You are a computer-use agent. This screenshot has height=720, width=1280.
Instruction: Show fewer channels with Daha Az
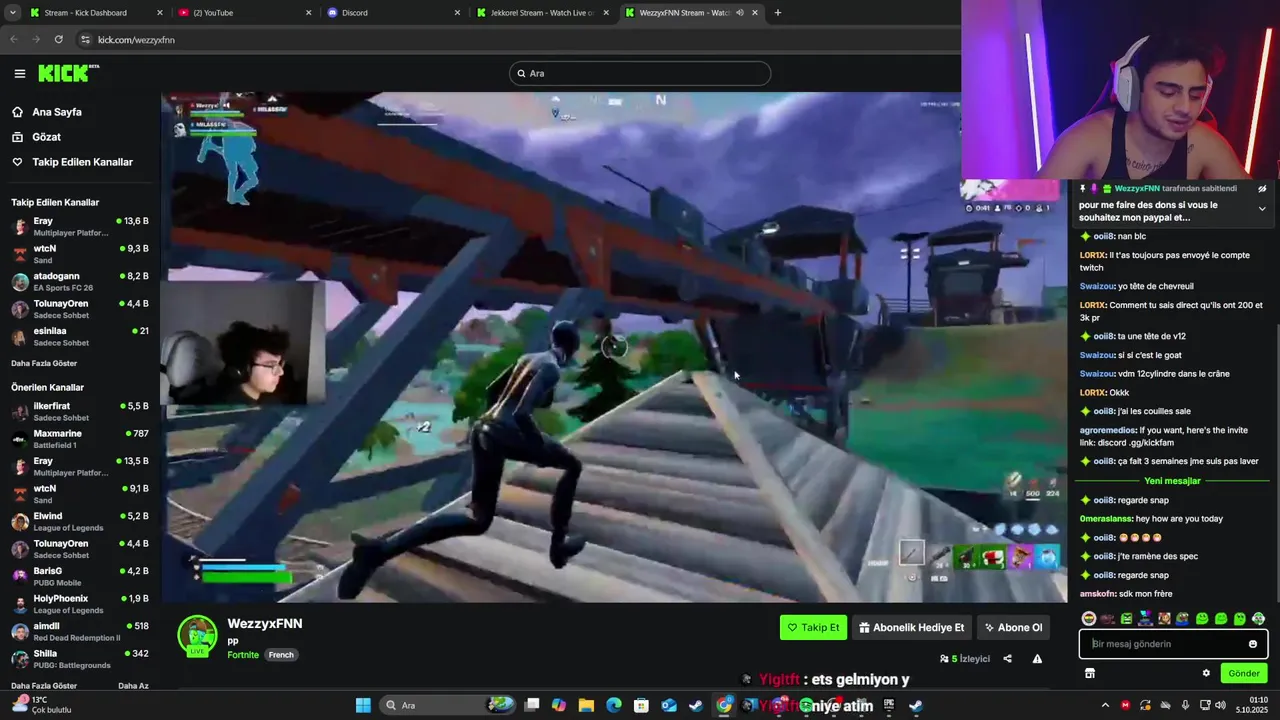coord(133,686)
